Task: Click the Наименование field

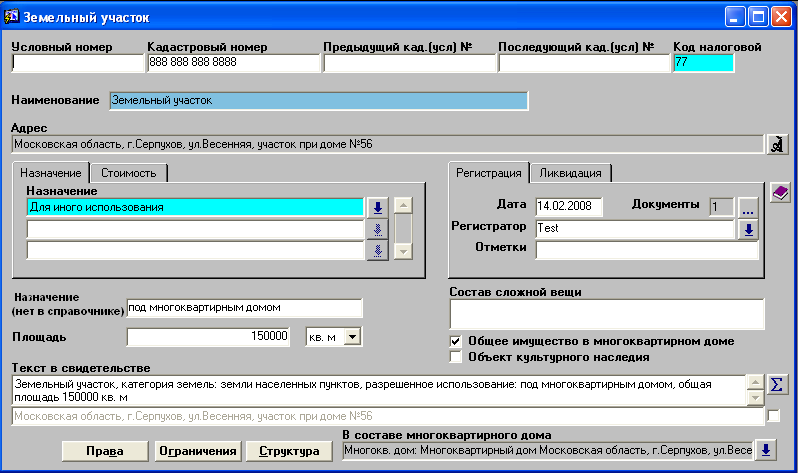Action: click(319, 101)
